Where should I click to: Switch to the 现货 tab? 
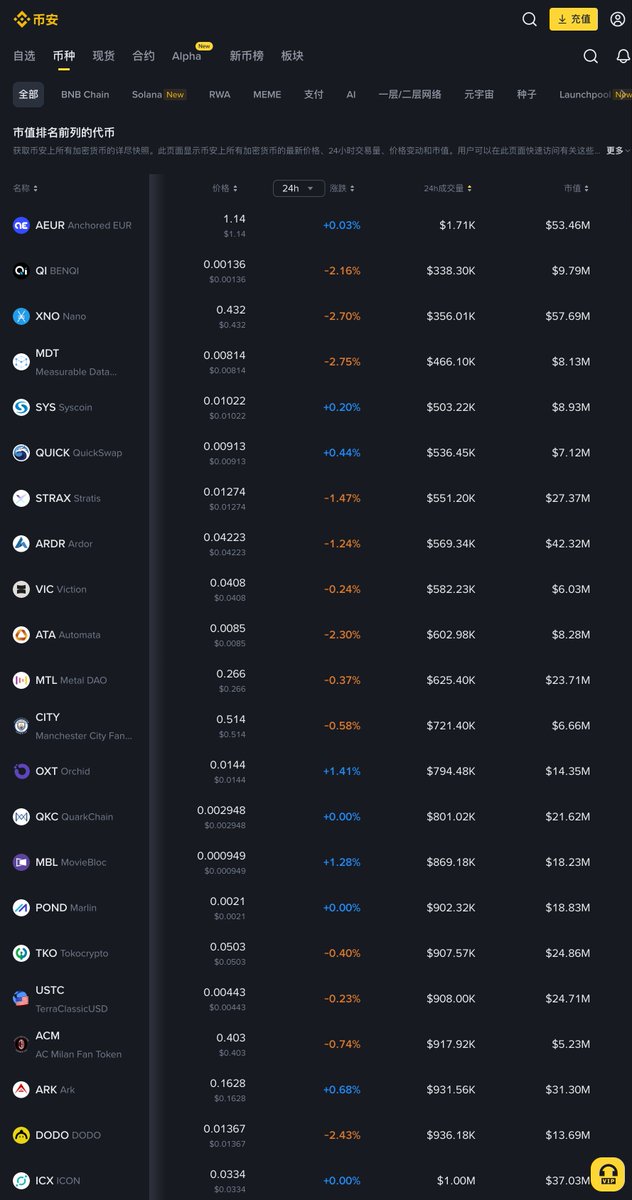point(103,56)
